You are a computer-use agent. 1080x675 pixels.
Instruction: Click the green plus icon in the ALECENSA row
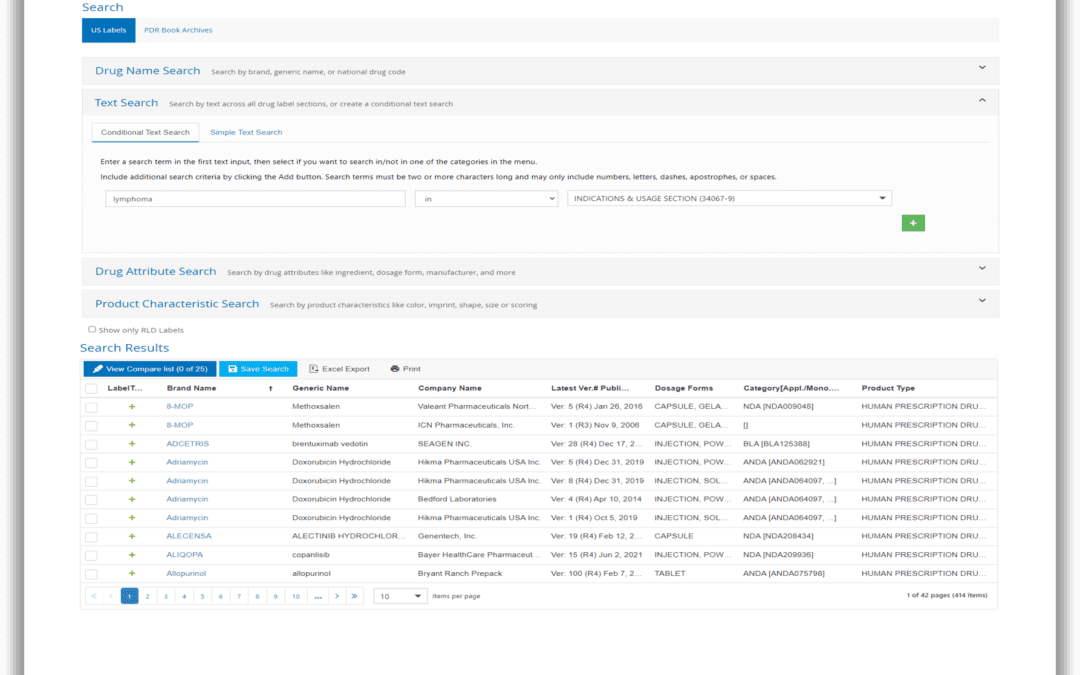[132, 536]
